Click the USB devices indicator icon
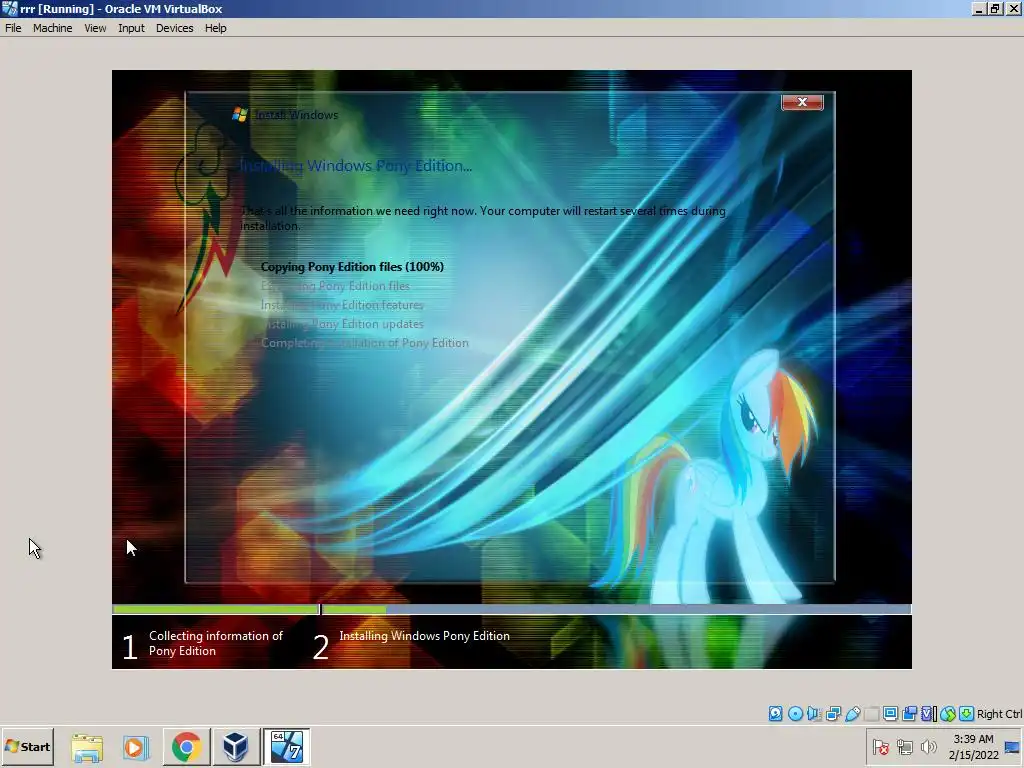Image resolution: width=1024 pixels, height=768 pixels. [852, 714]
